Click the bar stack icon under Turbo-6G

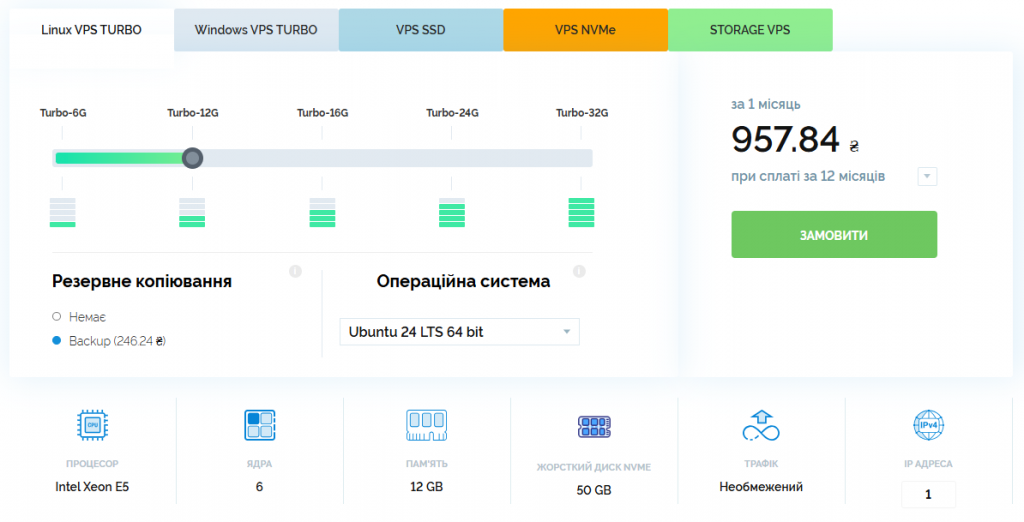click(x=63, y=212)
